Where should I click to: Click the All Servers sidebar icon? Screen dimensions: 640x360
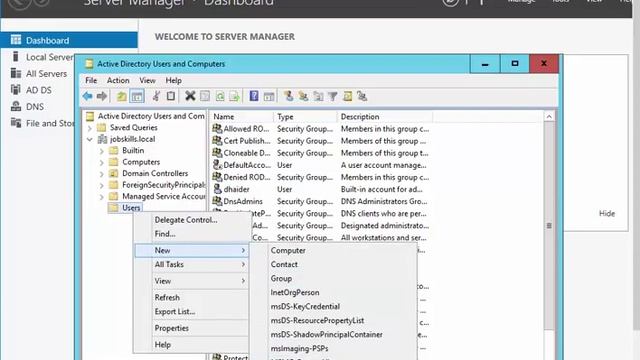[x=16, y=73]
